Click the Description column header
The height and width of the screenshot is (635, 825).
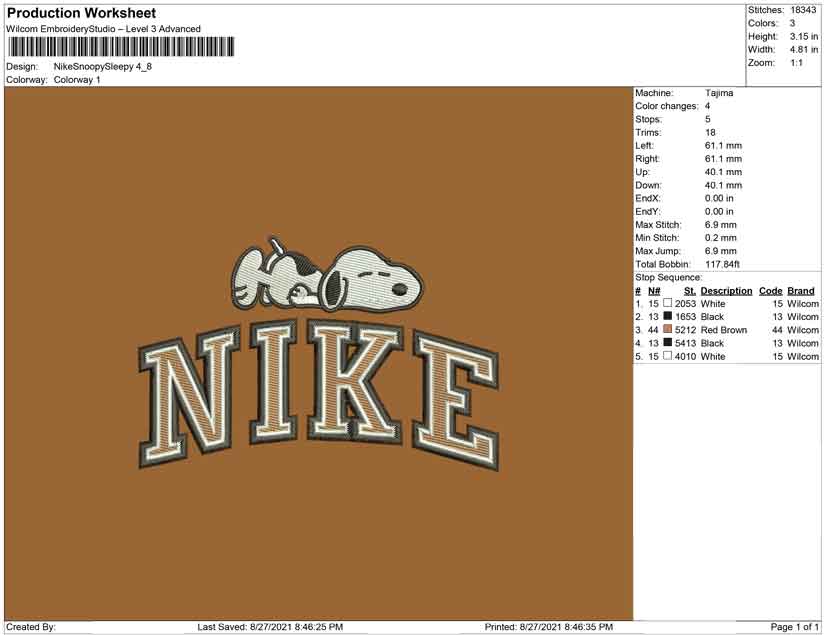726,291
